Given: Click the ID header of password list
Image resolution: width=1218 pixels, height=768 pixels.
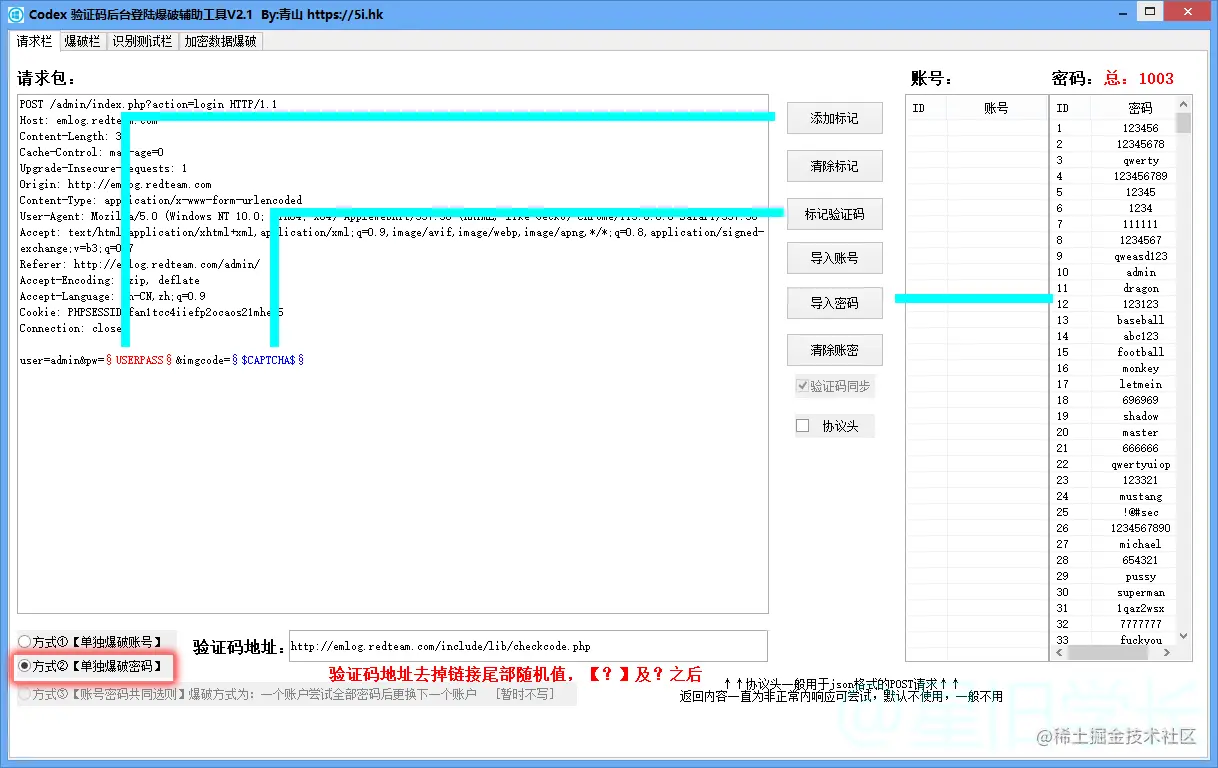Looking at the screenshot, I should [x=1070, y=108].
